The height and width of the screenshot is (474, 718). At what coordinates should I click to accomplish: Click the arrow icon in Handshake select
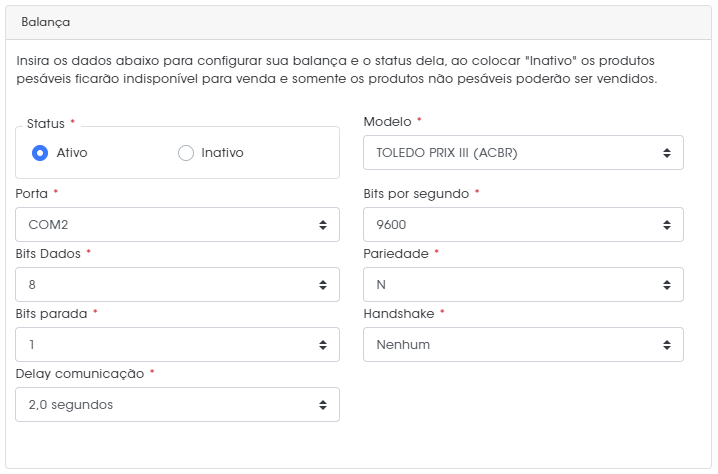tap(667, 345)
